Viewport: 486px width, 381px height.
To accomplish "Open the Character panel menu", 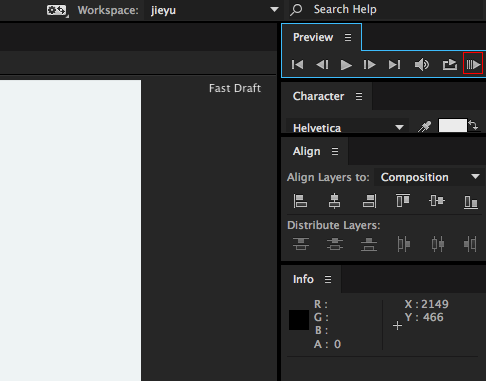I will pyautogui.click(x=359, y=97).
